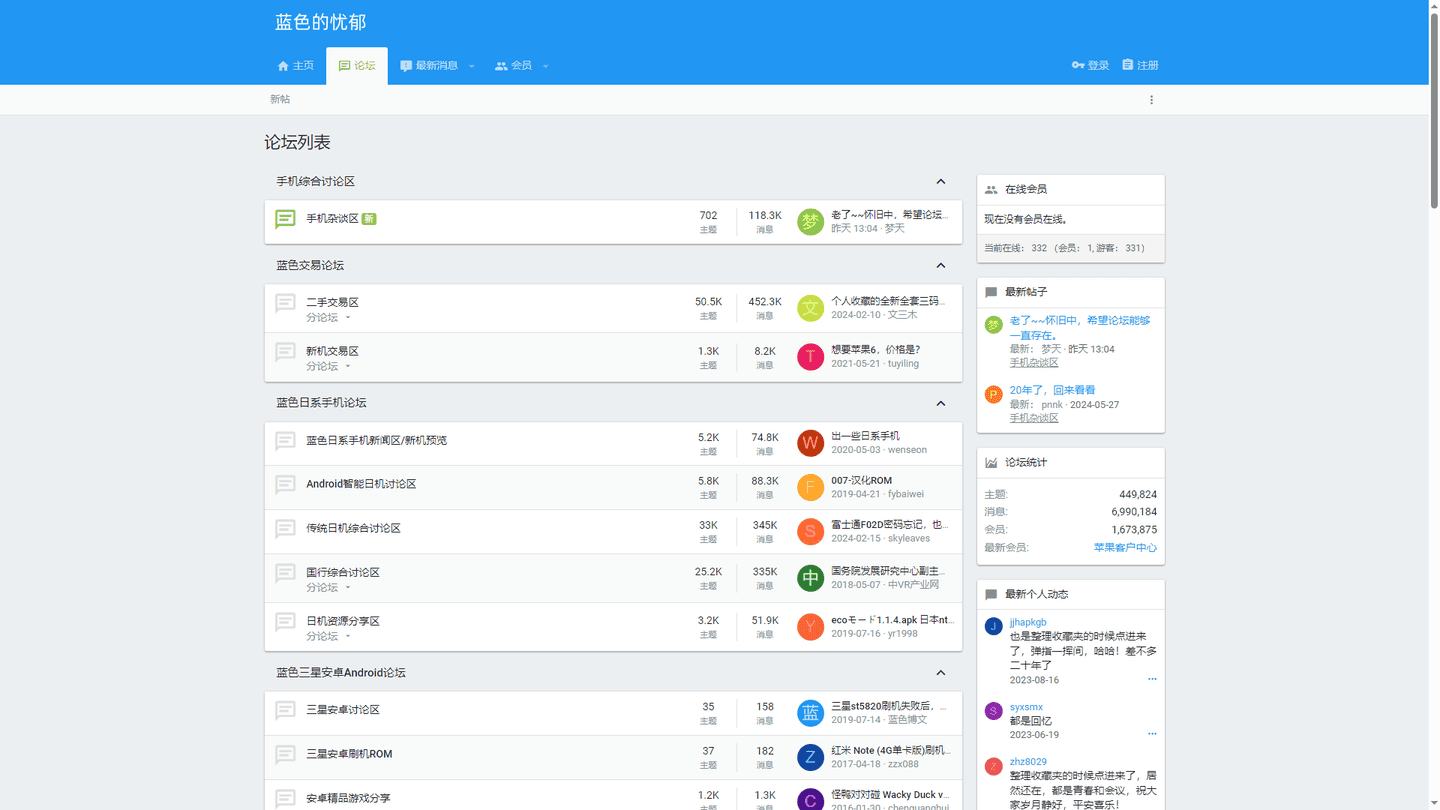Open the 最新消息 tab
The height and width of the screenshot is (810, 1440).
point(429,66)
